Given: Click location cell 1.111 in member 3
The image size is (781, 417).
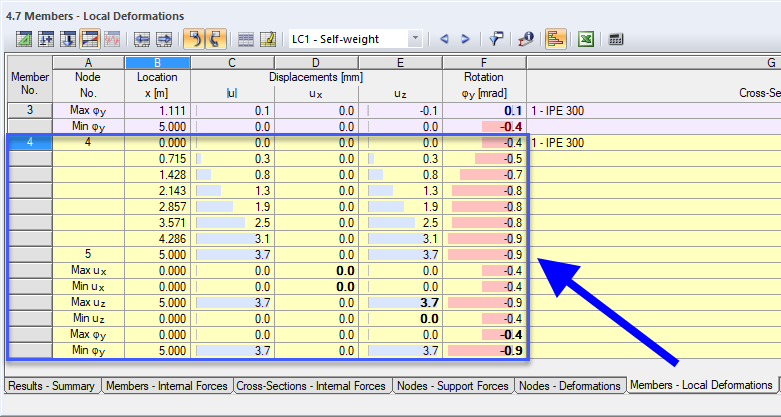Looking at the screenshot, I should click(157, 111).
